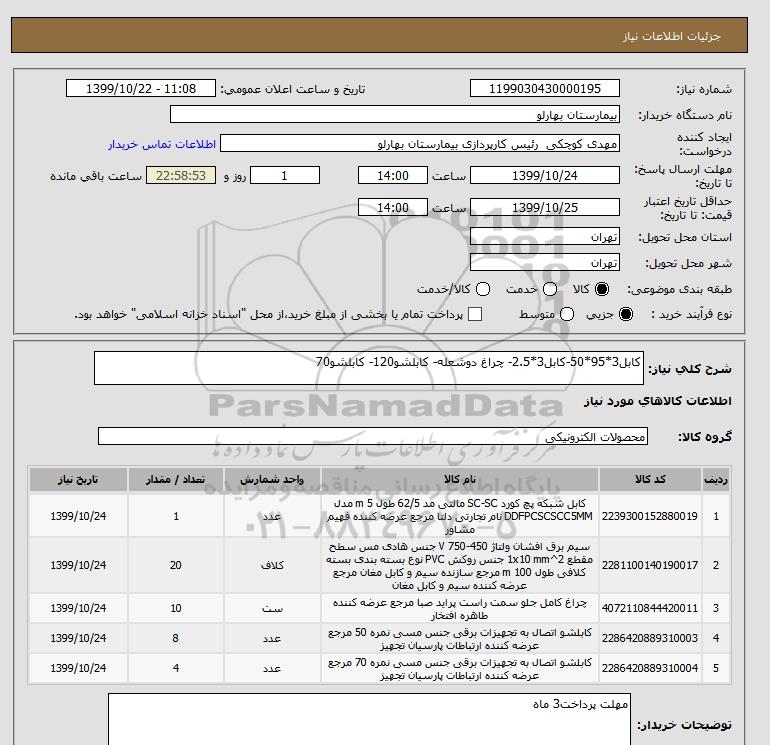
Task: Click the price validity date 1399/10/25 field
Action: [545, 207]
